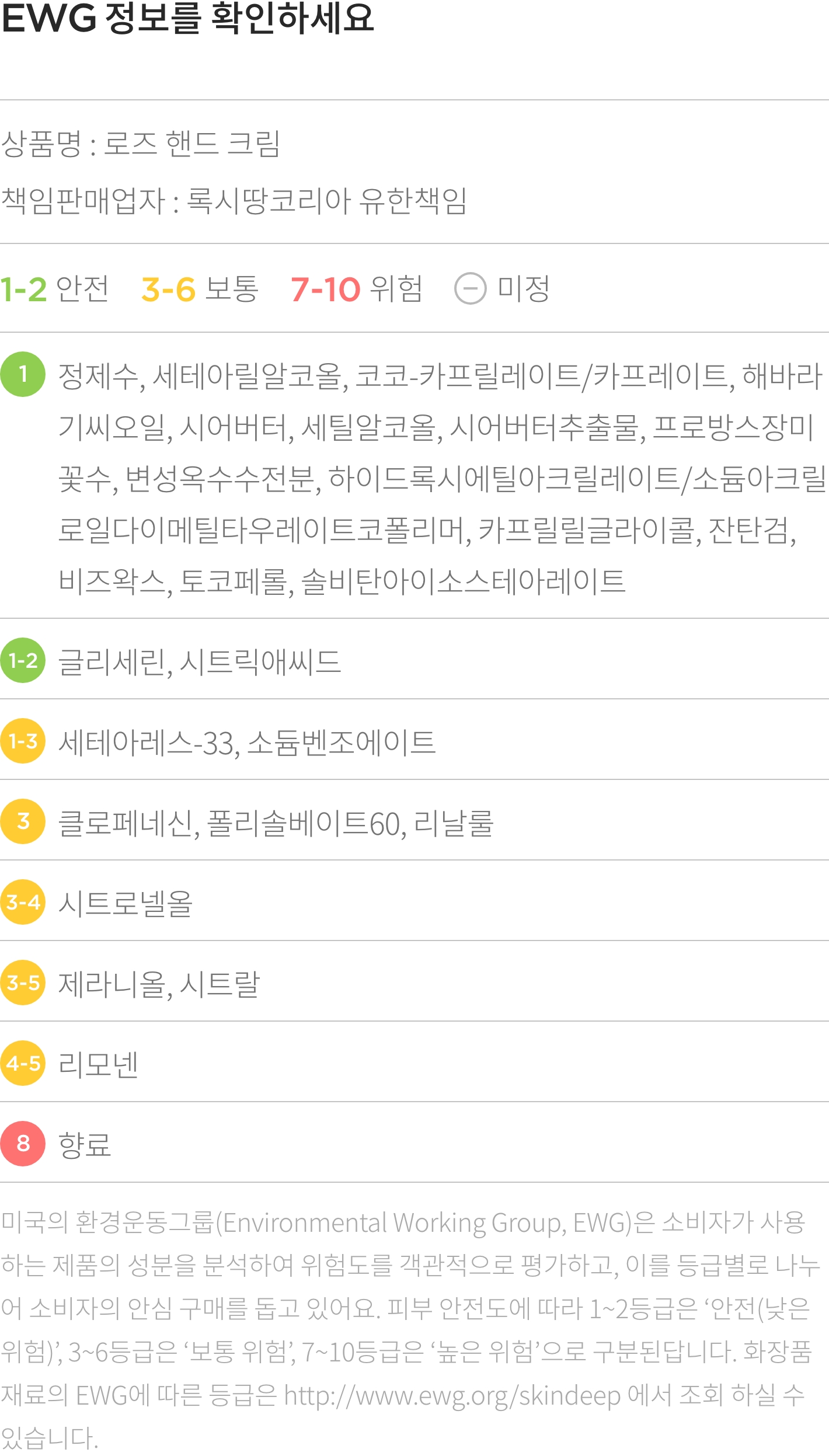The height and width of the screenshot is (1456, 829).
Task: Click the 책임판매업자 록시땅코리아 line
Action: (234, 201)
